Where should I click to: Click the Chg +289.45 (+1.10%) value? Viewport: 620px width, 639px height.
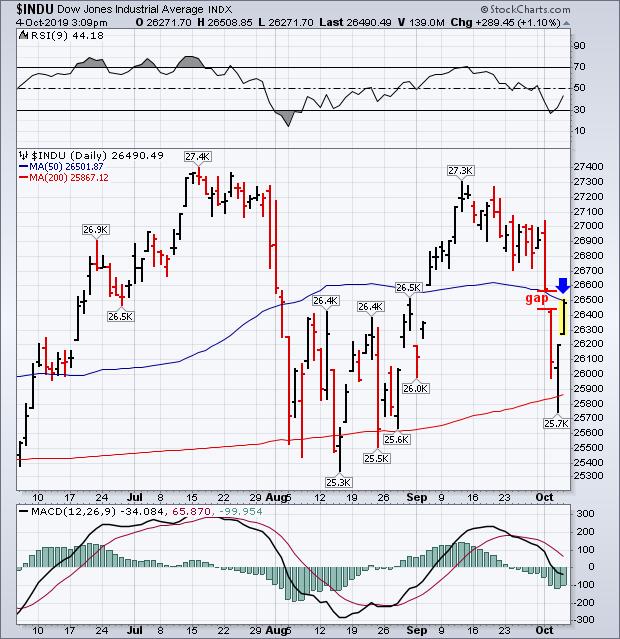pyautogui.click(x=517, y=23)
